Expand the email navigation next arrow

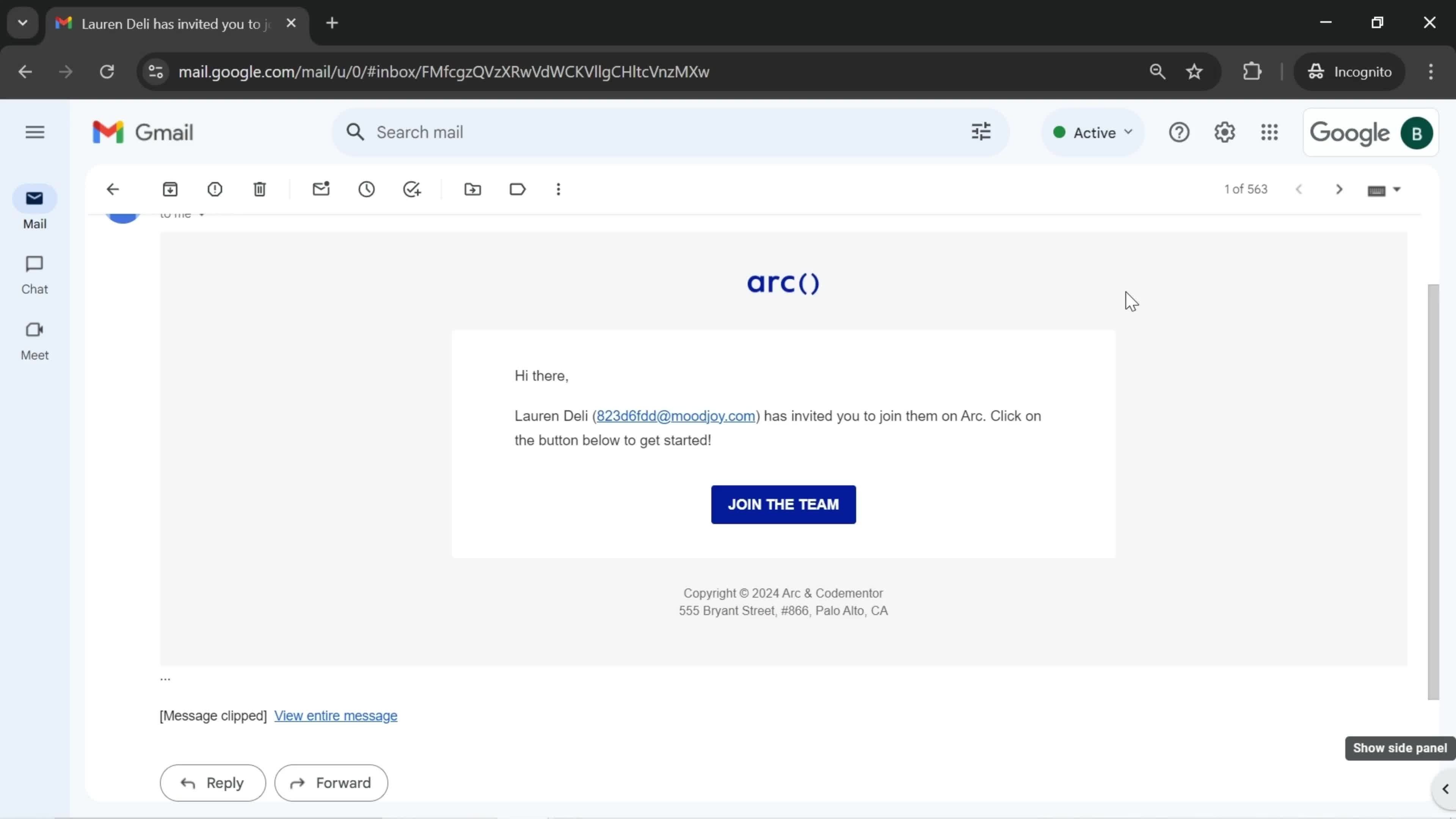[x=1339, y=189]
